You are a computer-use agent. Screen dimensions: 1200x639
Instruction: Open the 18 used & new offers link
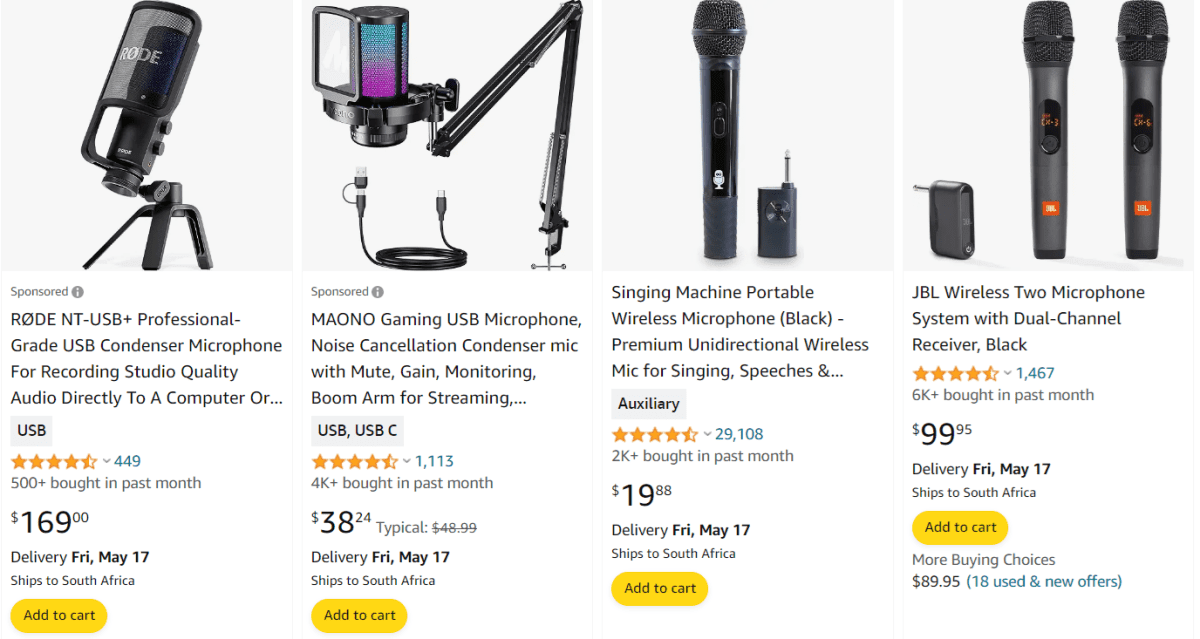[x=1044, y=581]
